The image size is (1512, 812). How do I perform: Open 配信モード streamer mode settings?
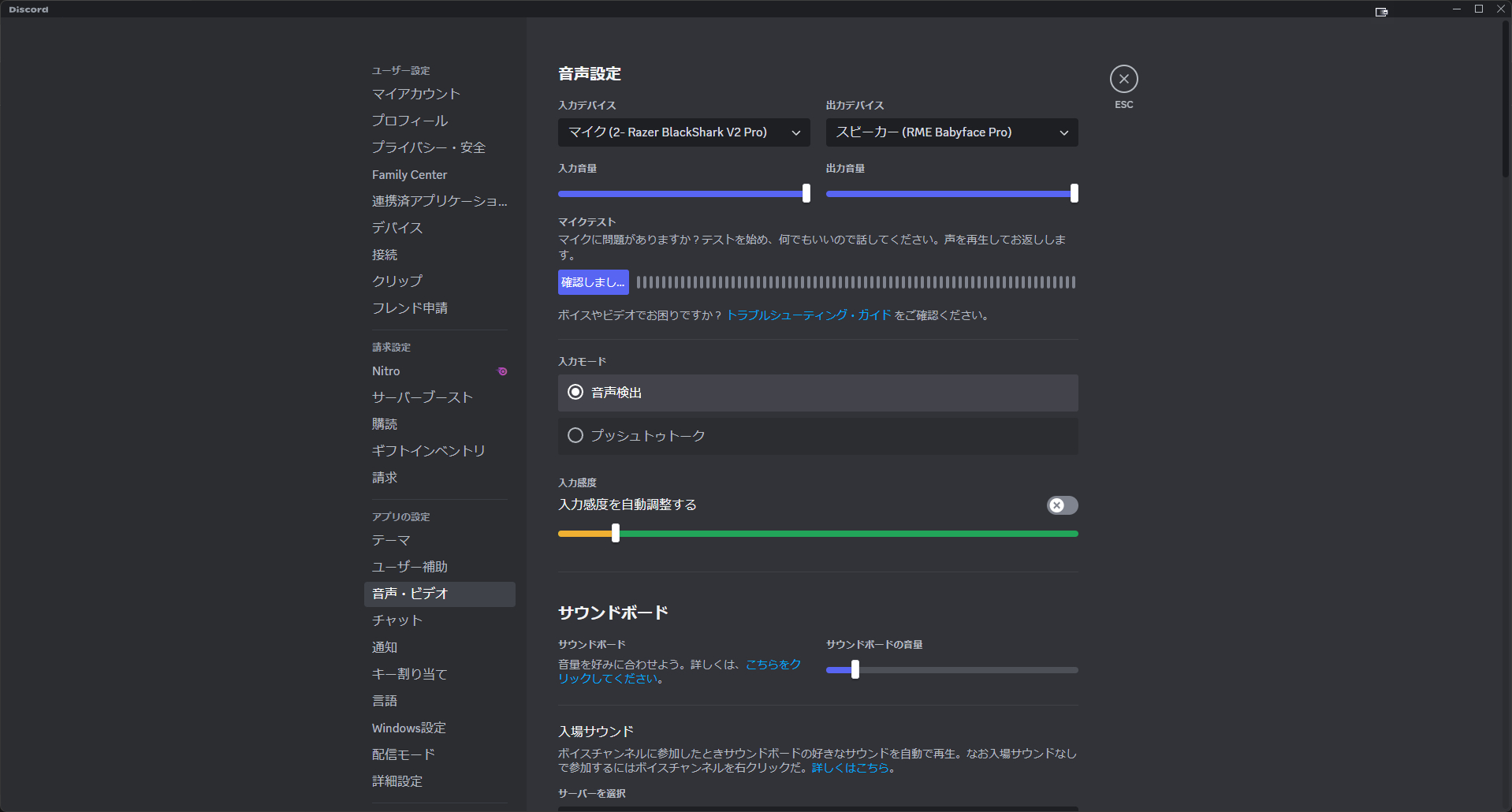[440, 754]
